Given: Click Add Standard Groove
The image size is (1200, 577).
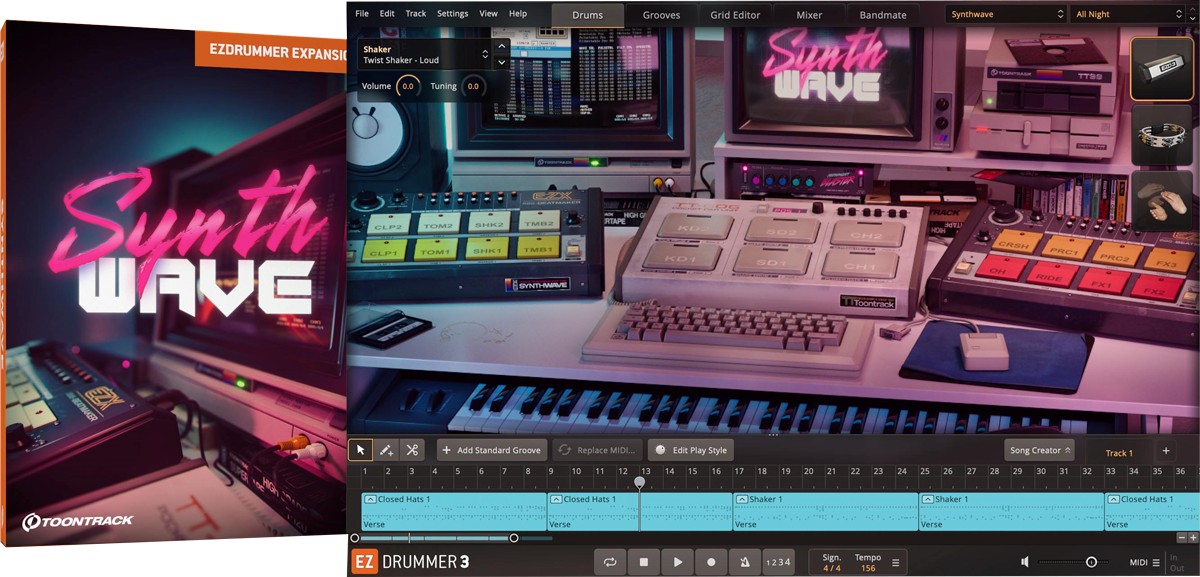Looking at the screenshot, I should pos(492,450).
